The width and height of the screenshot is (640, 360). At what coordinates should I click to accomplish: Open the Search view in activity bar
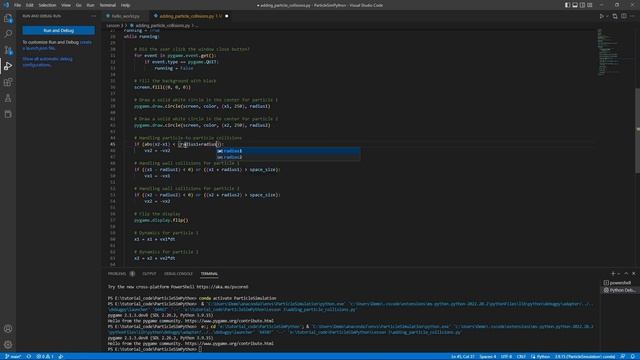pyautogui.click(x=8, y=34)
